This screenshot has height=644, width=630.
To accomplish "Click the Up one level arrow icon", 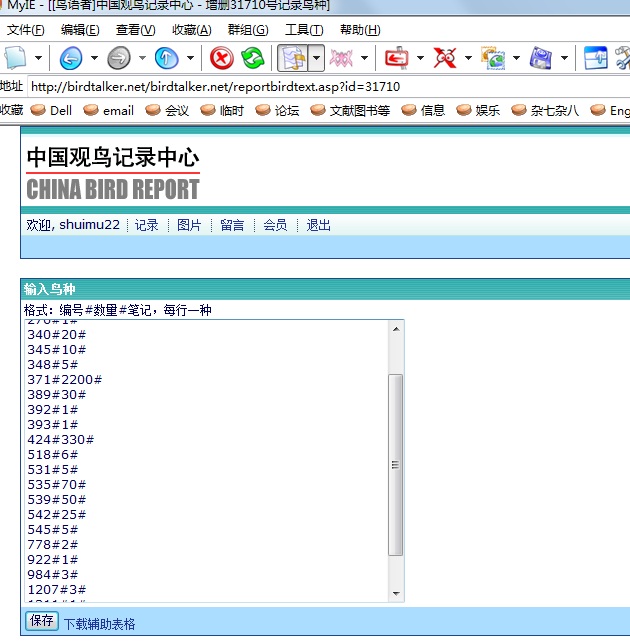I will coord(166,58).
